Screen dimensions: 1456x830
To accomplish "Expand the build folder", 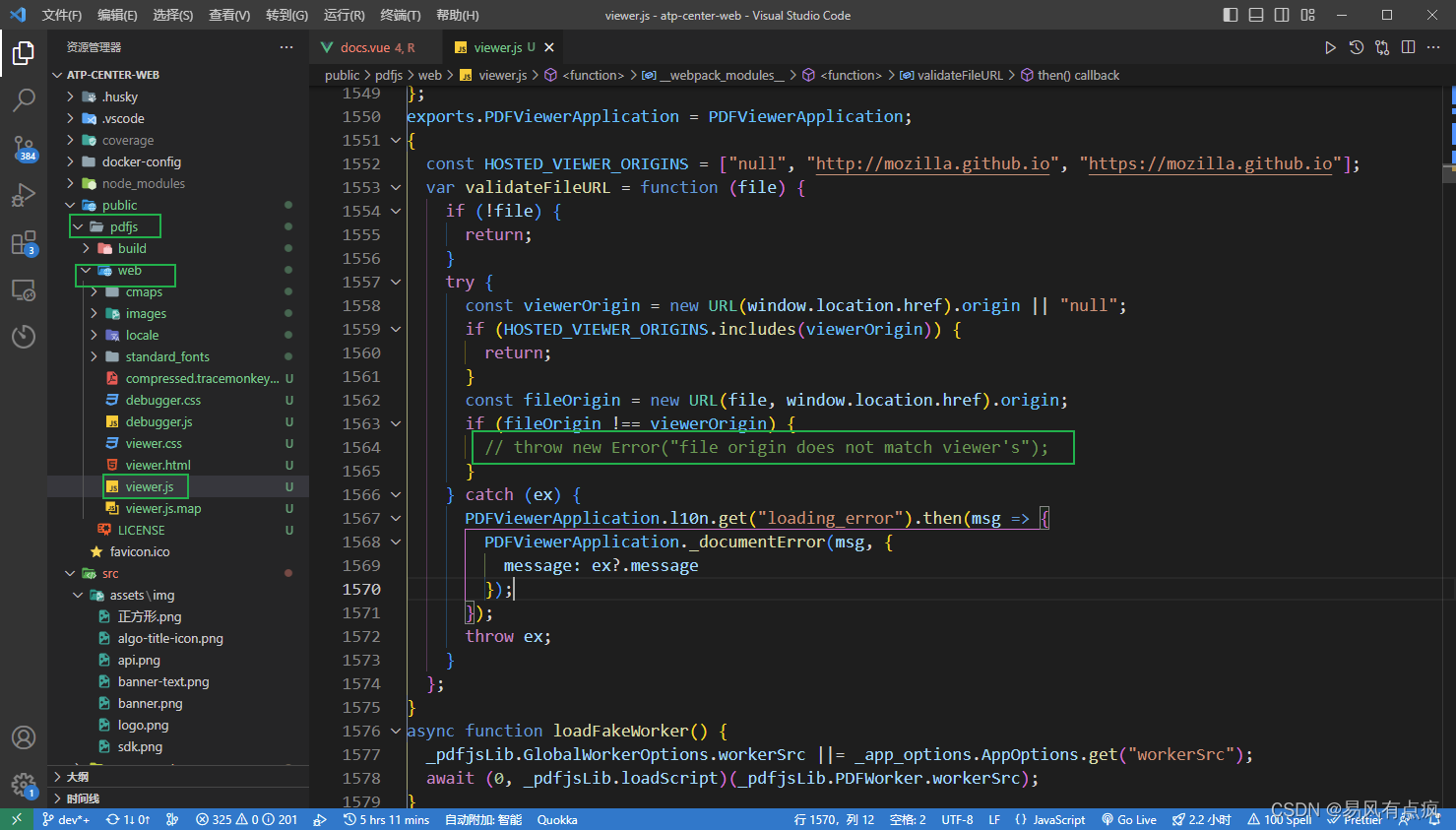I will coord(177,248).
